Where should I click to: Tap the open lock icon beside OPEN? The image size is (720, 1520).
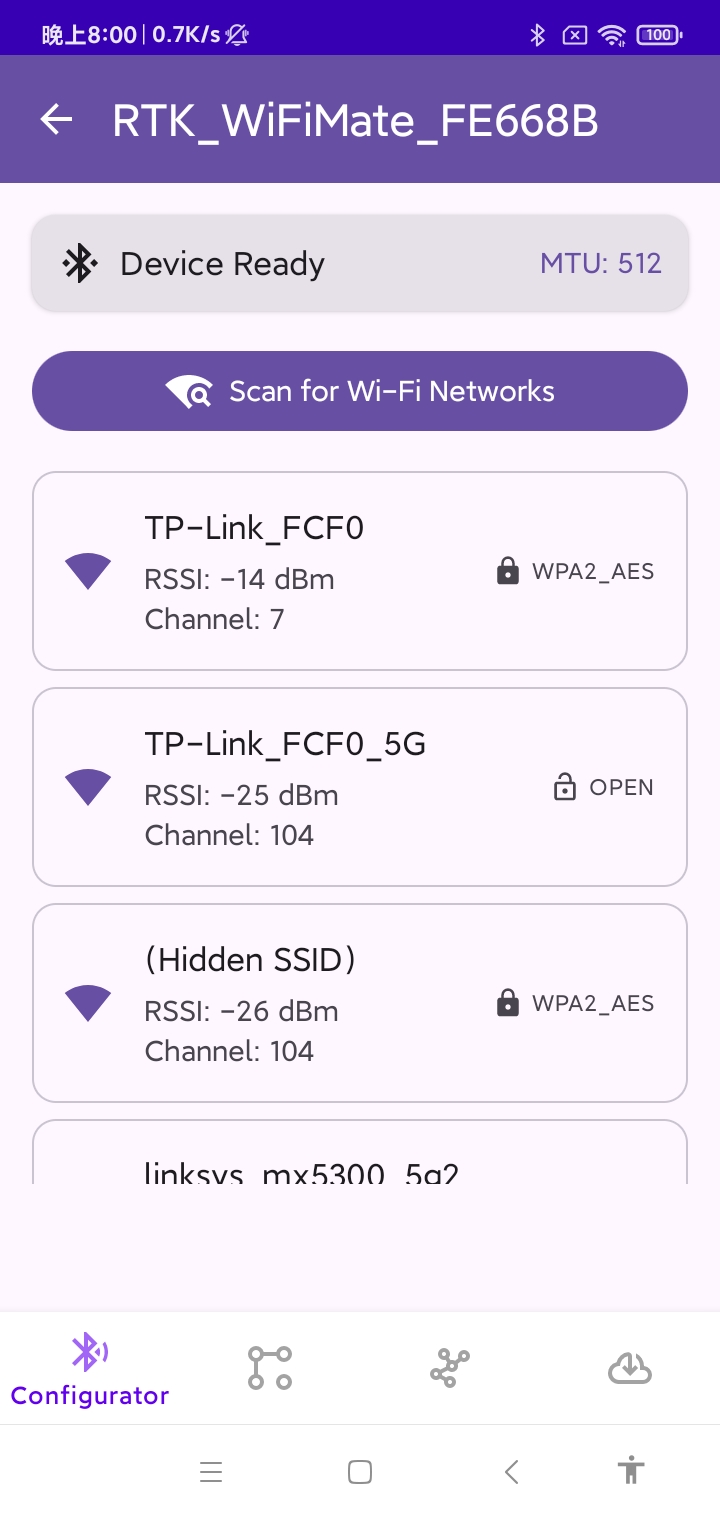(x=565, y=787)
